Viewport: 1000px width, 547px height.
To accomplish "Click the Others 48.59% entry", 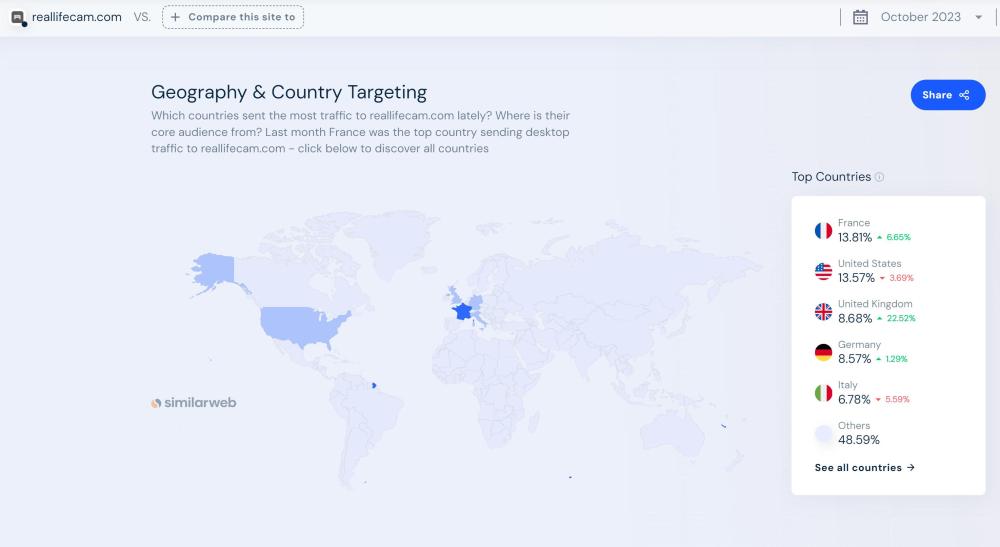I will coord(858,439).
